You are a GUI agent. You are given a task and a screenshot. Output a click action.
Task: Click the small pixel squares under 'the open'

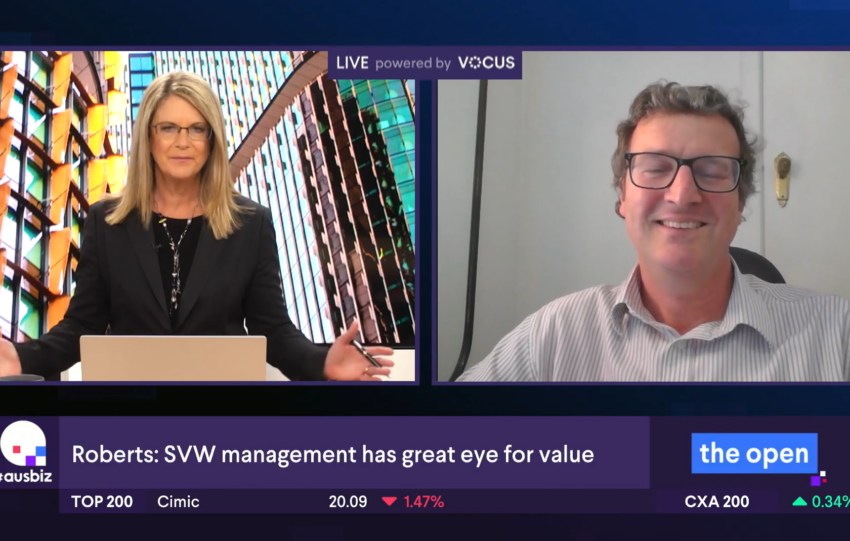pos(818,478)
